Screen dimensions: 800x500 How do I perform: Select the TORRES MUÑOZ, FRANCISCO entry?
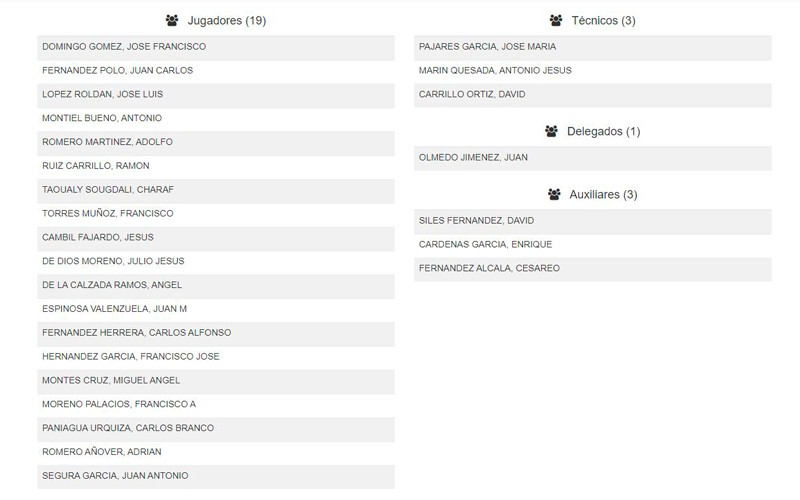[216, 214]
